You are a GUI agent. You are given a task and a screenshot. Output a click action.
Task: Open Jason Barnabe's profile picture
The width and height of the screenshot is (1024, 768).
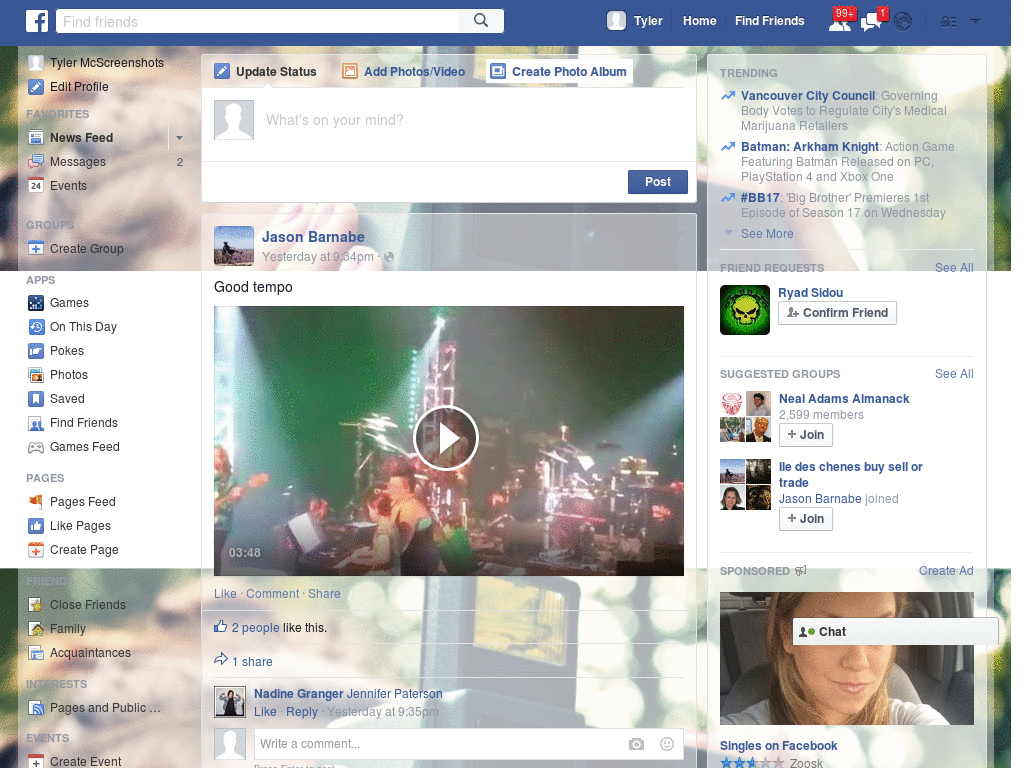pyautogui.click(x=234, y=246)
